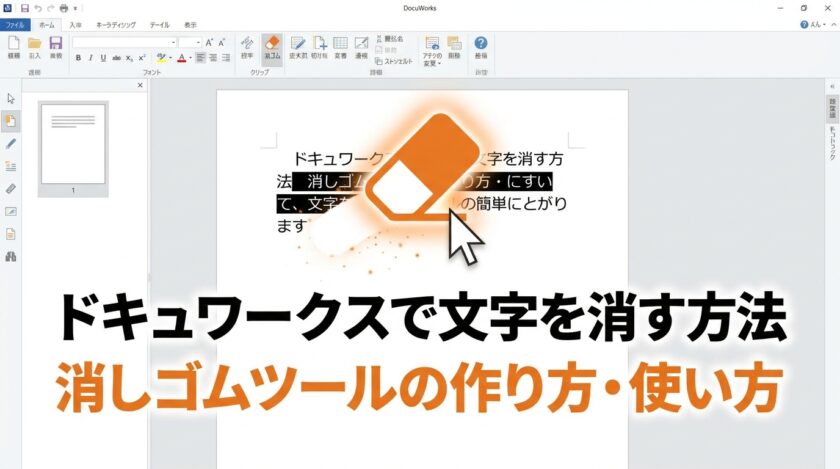The image size is (840, 469).
Task: Click the paperclip attachment sidebar icon
Action: [11, 189]
